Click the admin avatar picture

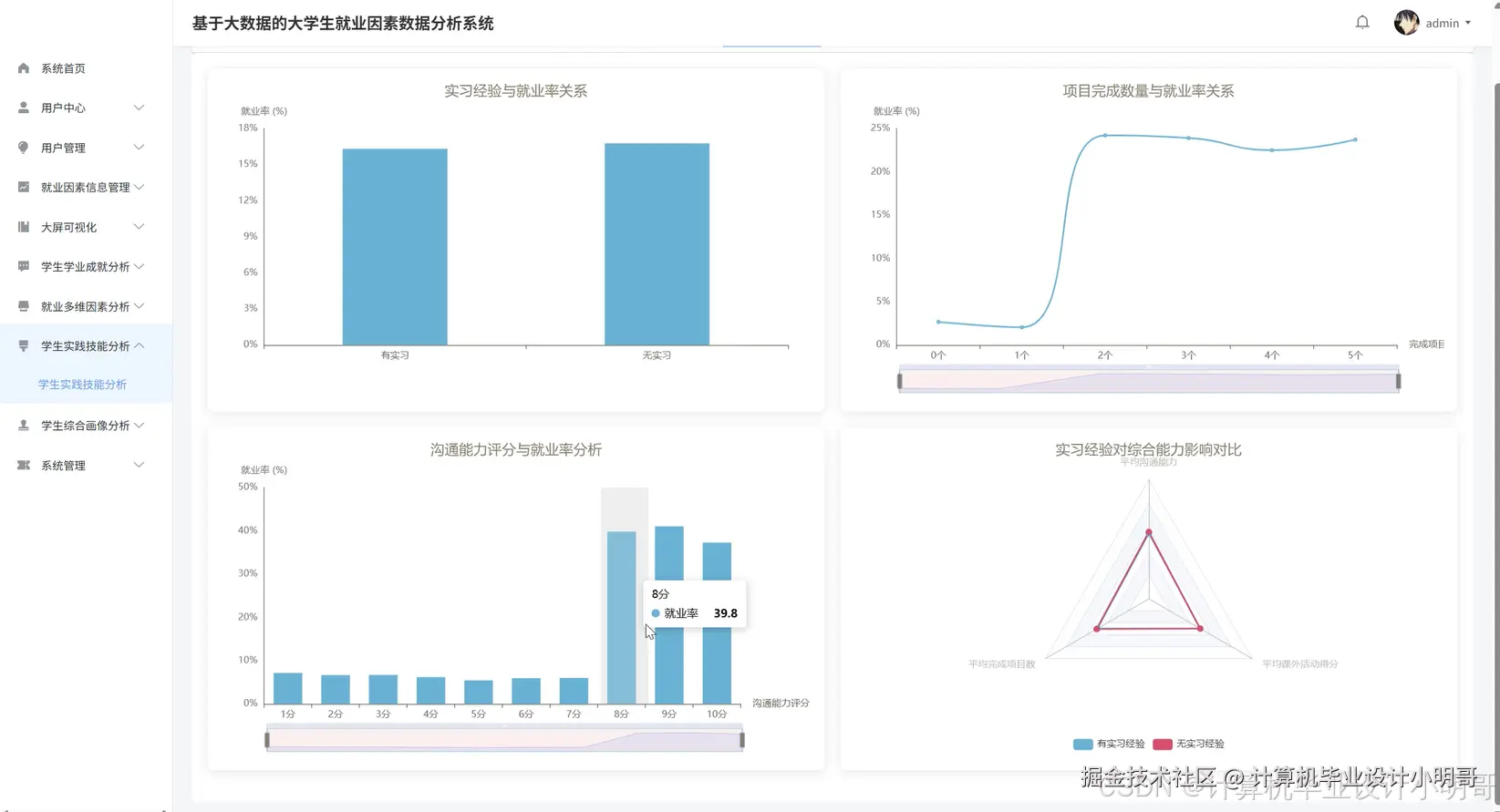point(1406,23)
